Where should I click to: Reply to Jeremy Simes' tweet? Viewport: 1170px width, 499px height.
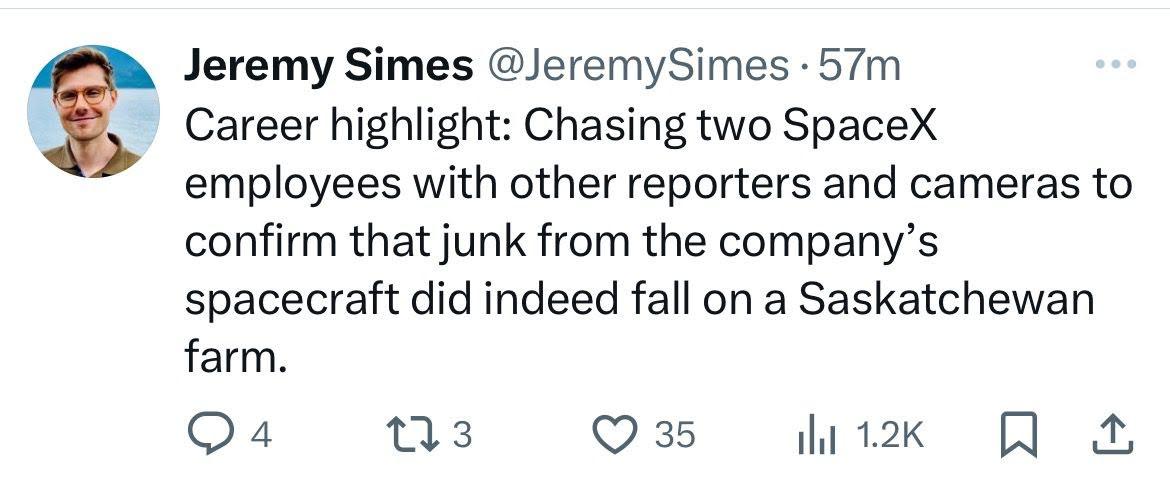(207, 434)
